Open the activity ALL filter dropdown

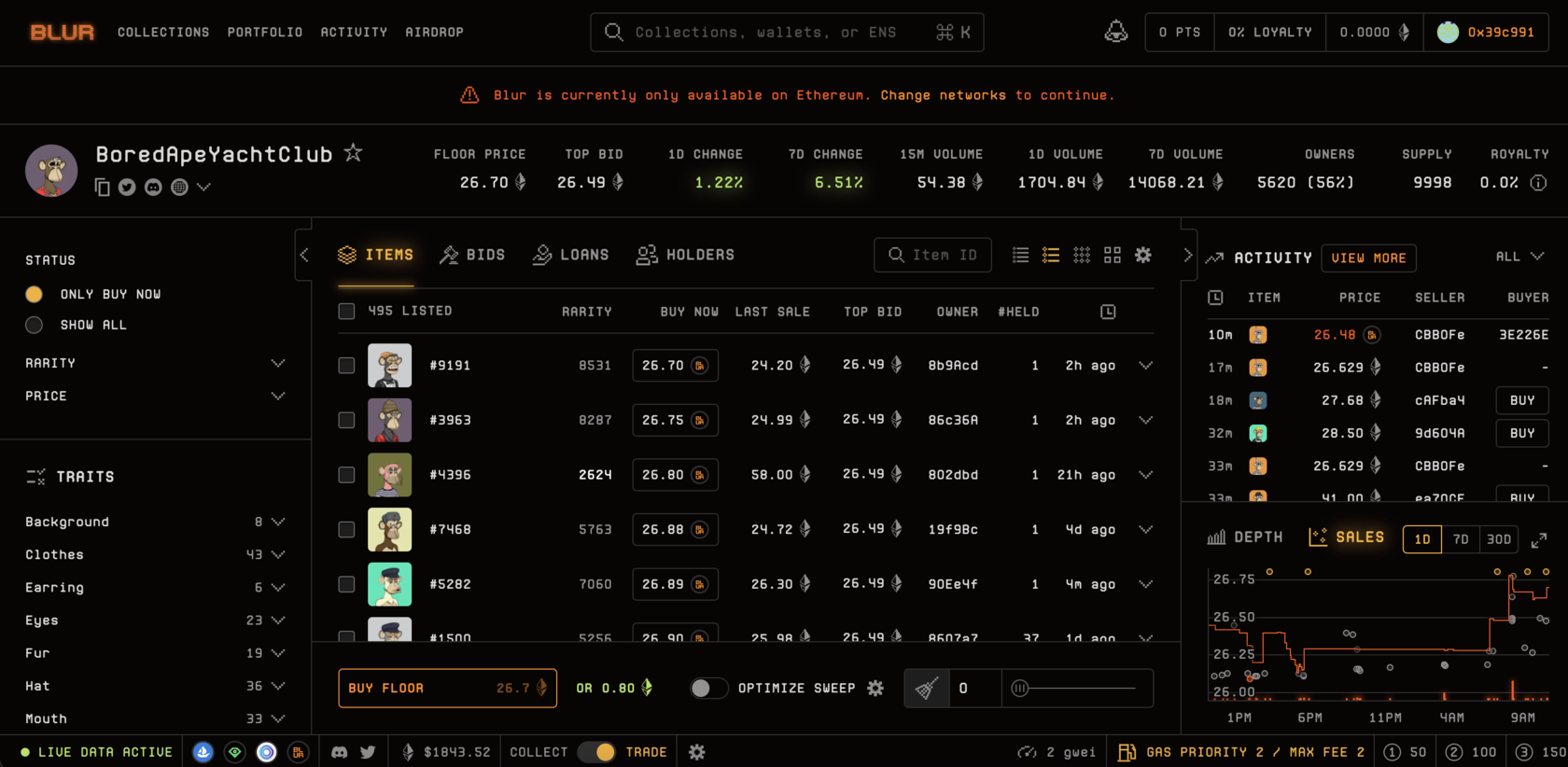1519,257
